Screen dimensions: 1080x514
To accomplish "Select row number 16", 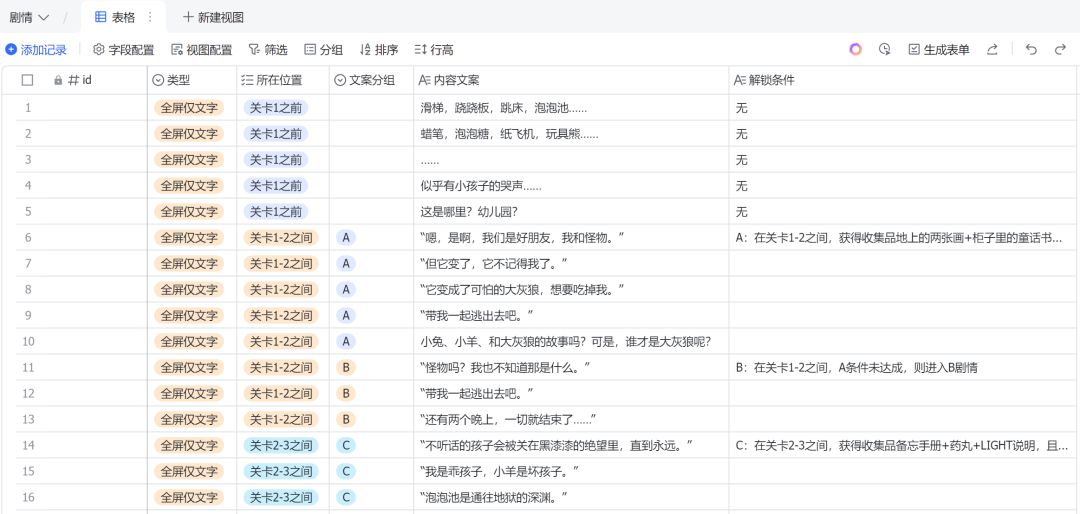I will tap(28, 497).
